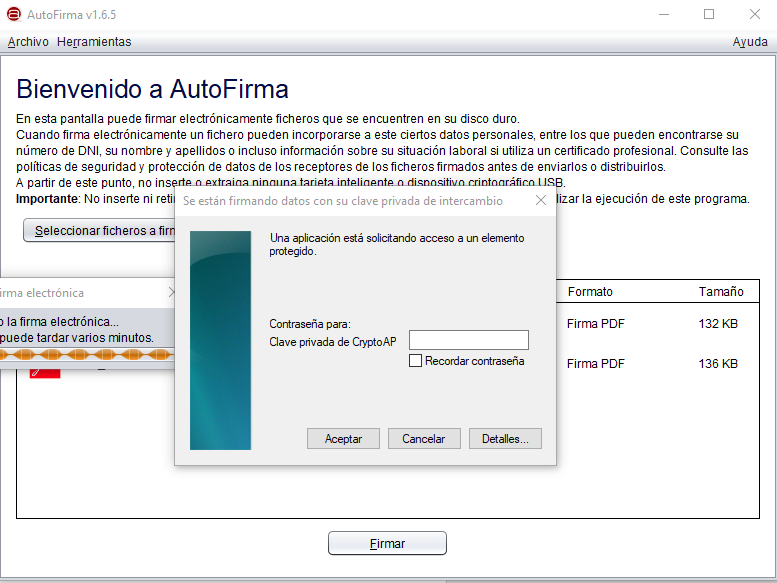777x583 pixels.
Task: Click the AutoFirma logo icon in title bar
Action: click(14, 14)
